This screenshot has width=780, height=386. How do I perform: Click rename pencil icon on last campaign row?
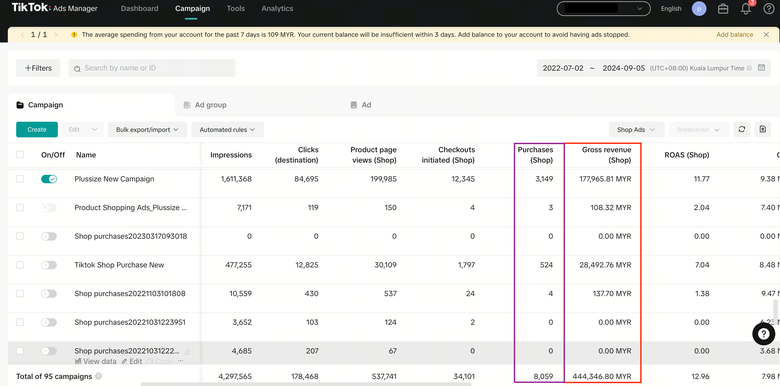[188, 352]
